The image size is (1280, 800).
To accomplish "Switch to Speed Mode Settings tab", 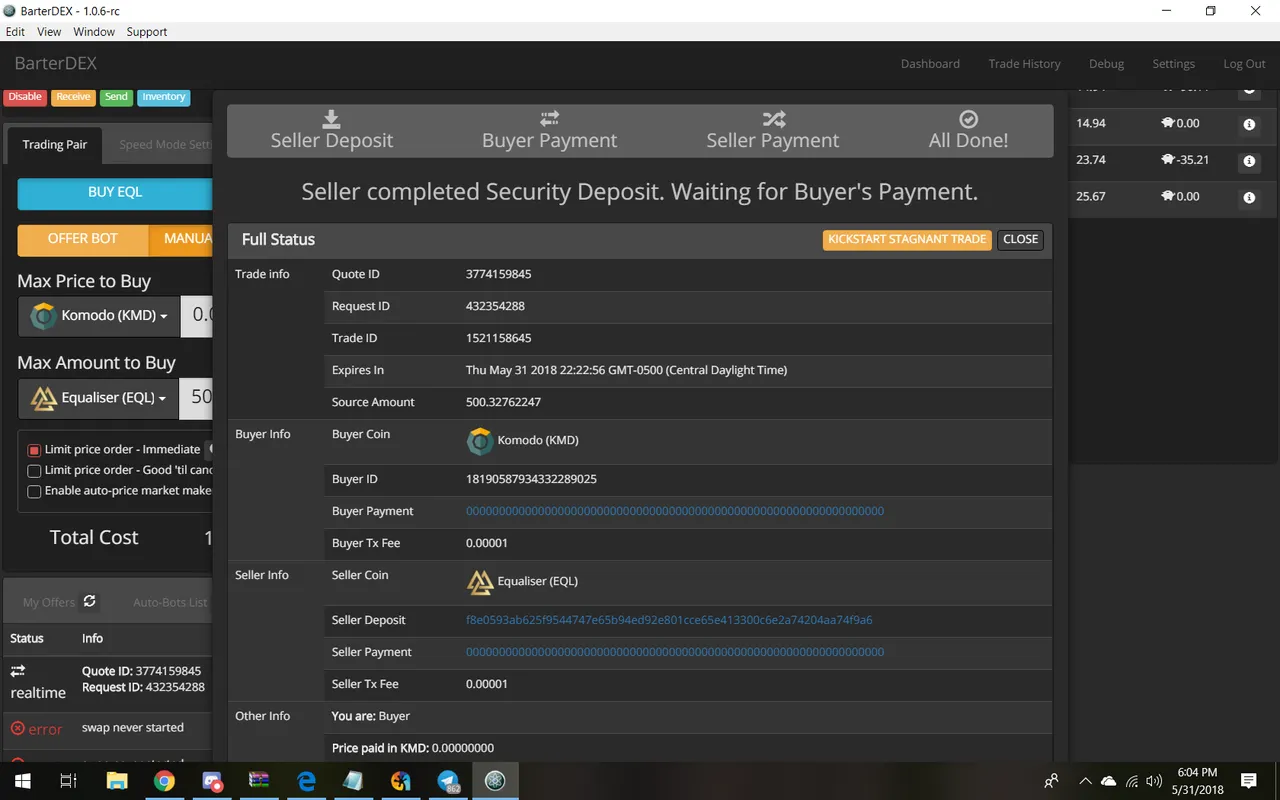I will pos(164,145).
